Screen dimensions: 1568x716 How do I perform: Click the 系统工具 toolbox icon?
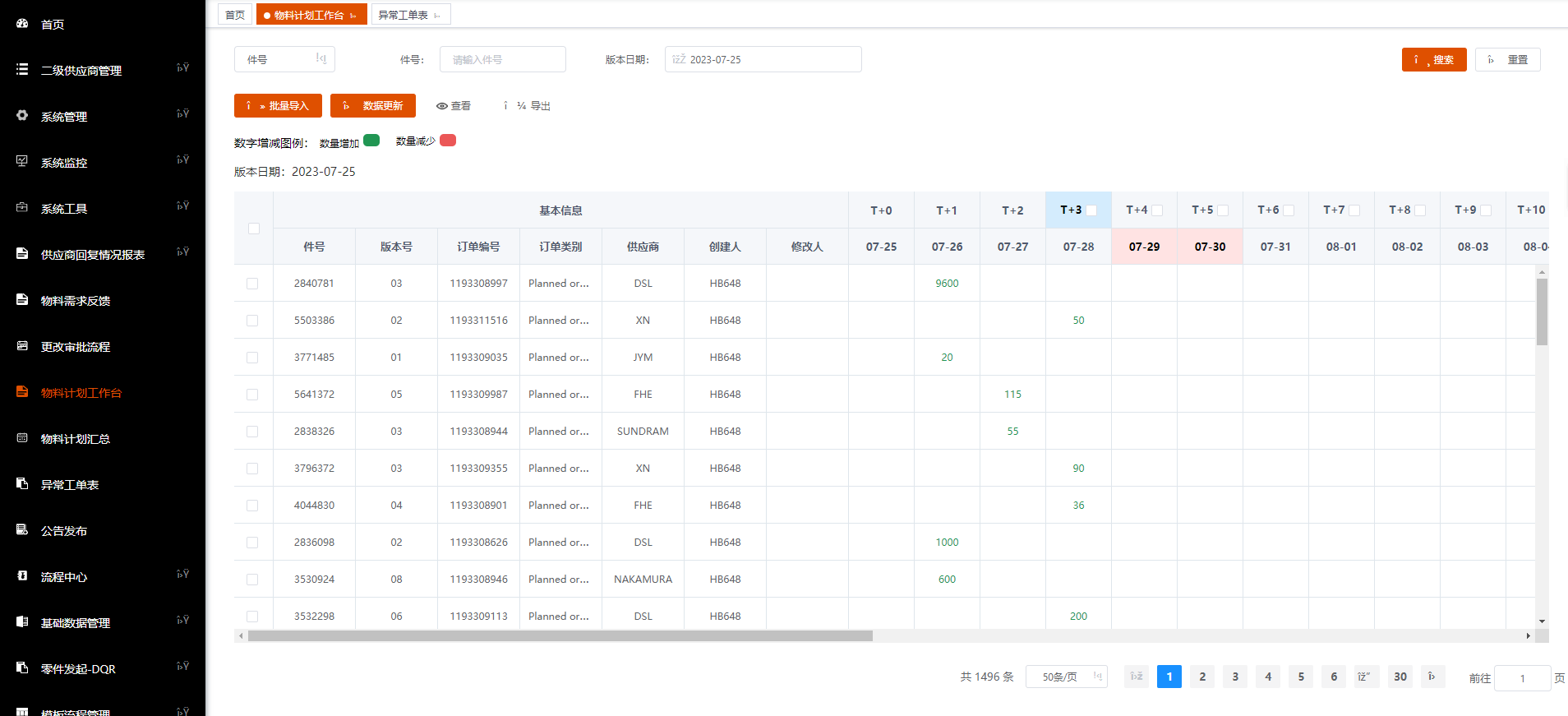click(22, 208)
